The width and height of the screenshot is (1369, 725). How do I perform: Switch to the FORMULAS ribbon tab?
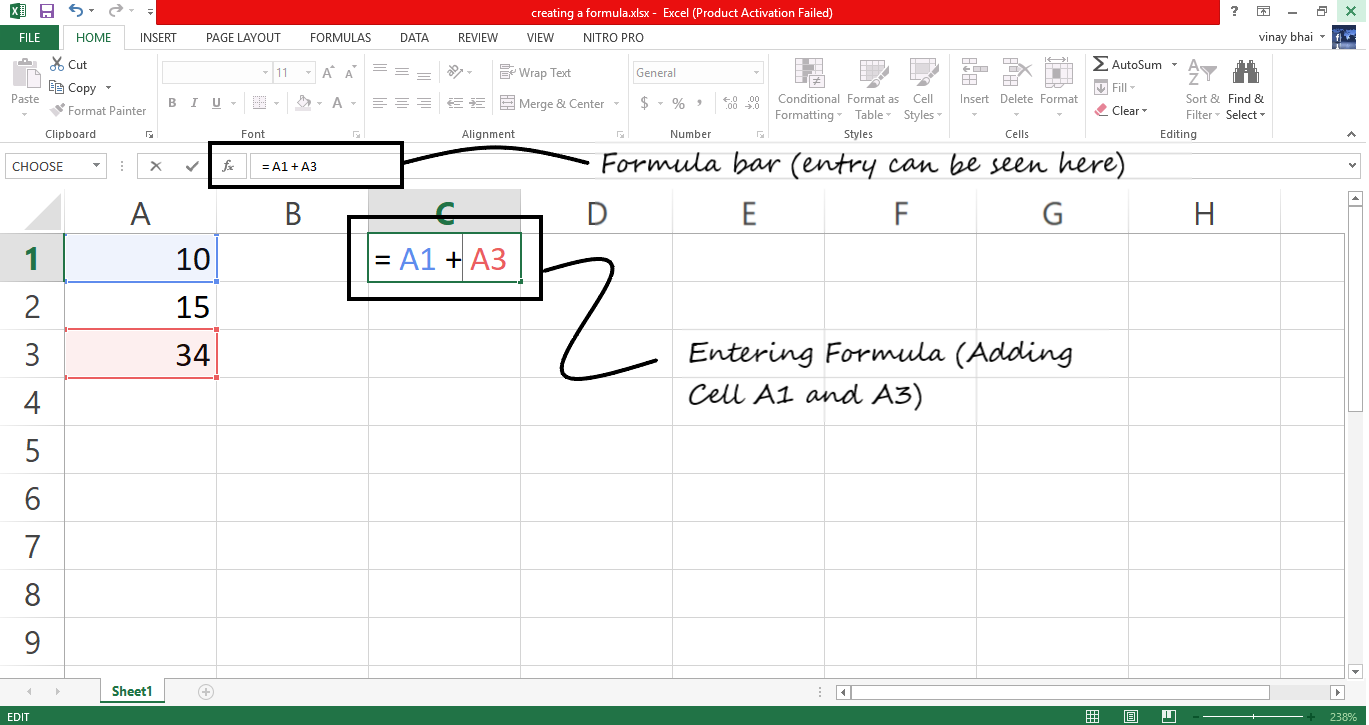point(340,38)
